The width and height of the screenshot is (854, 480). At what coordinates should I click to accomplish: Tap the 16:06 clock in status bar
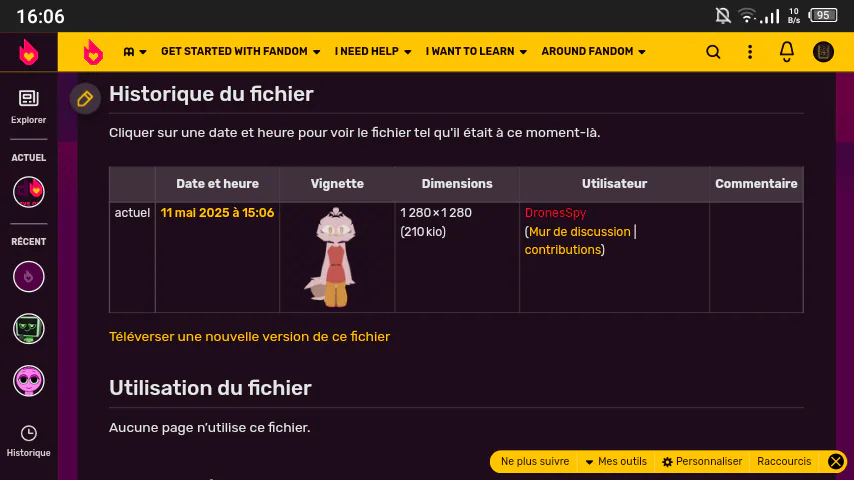click(40, 16)
